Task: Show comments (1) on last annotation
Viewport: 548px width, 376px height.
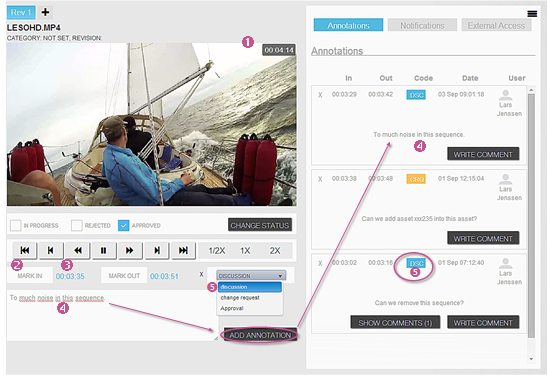Action: coord(395,323)
